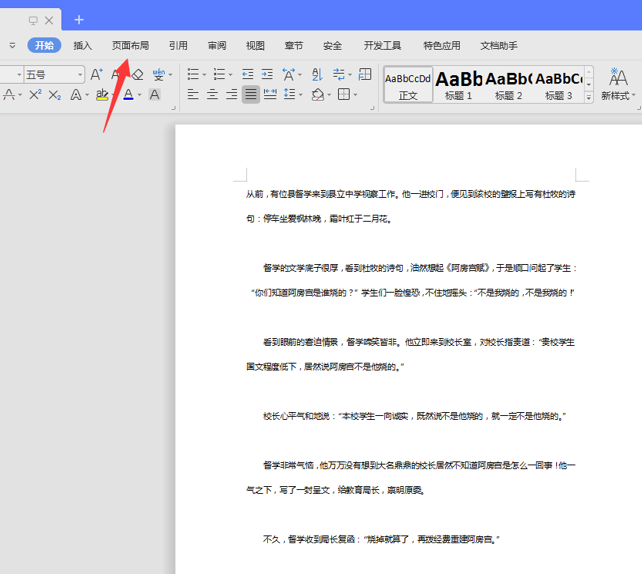Open the bullets style dropdown arrow

click(204, 75)
